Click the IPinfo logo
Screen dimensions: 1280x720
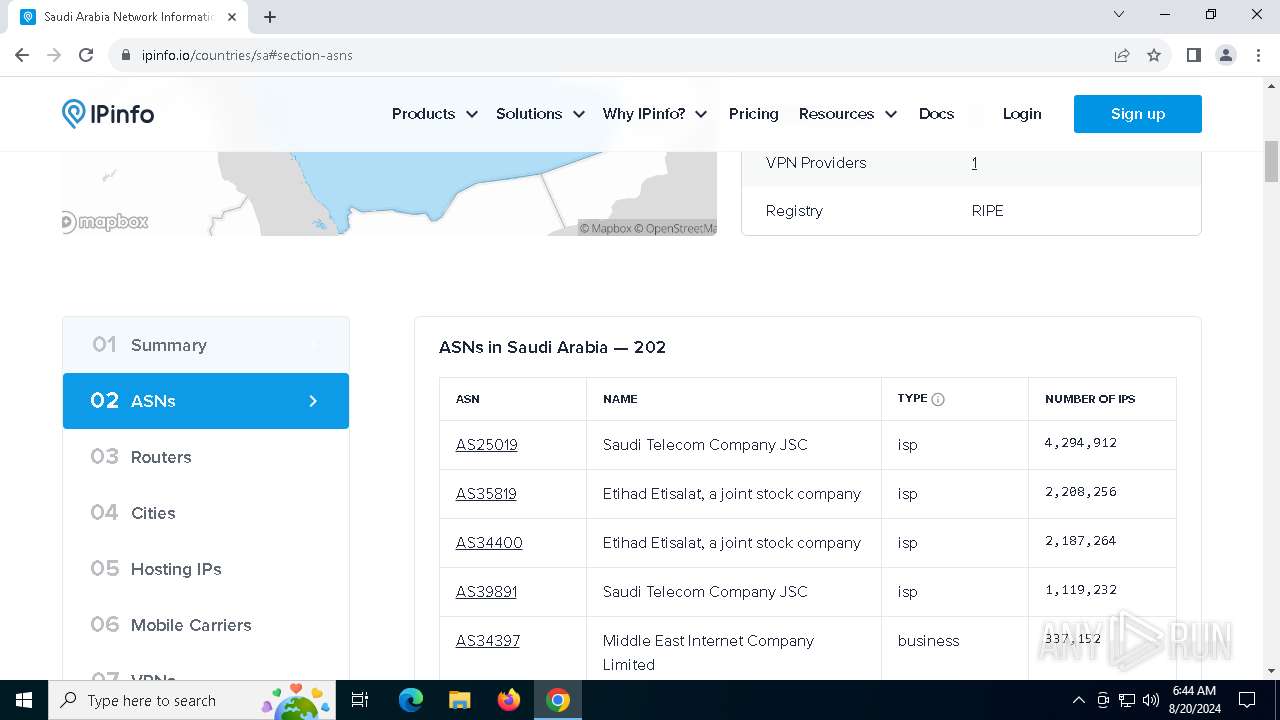click(x=108, y=114)
